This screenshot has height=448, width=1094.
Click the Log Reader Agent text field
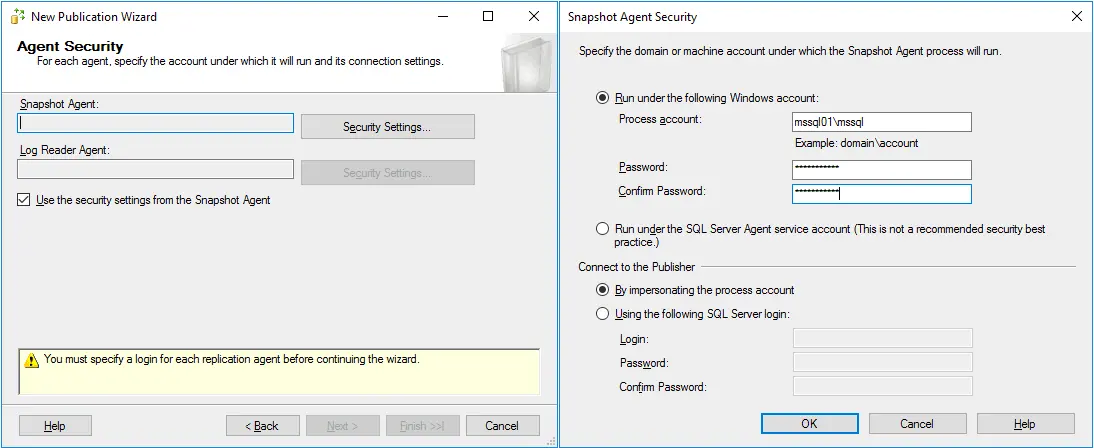point(155,169)
